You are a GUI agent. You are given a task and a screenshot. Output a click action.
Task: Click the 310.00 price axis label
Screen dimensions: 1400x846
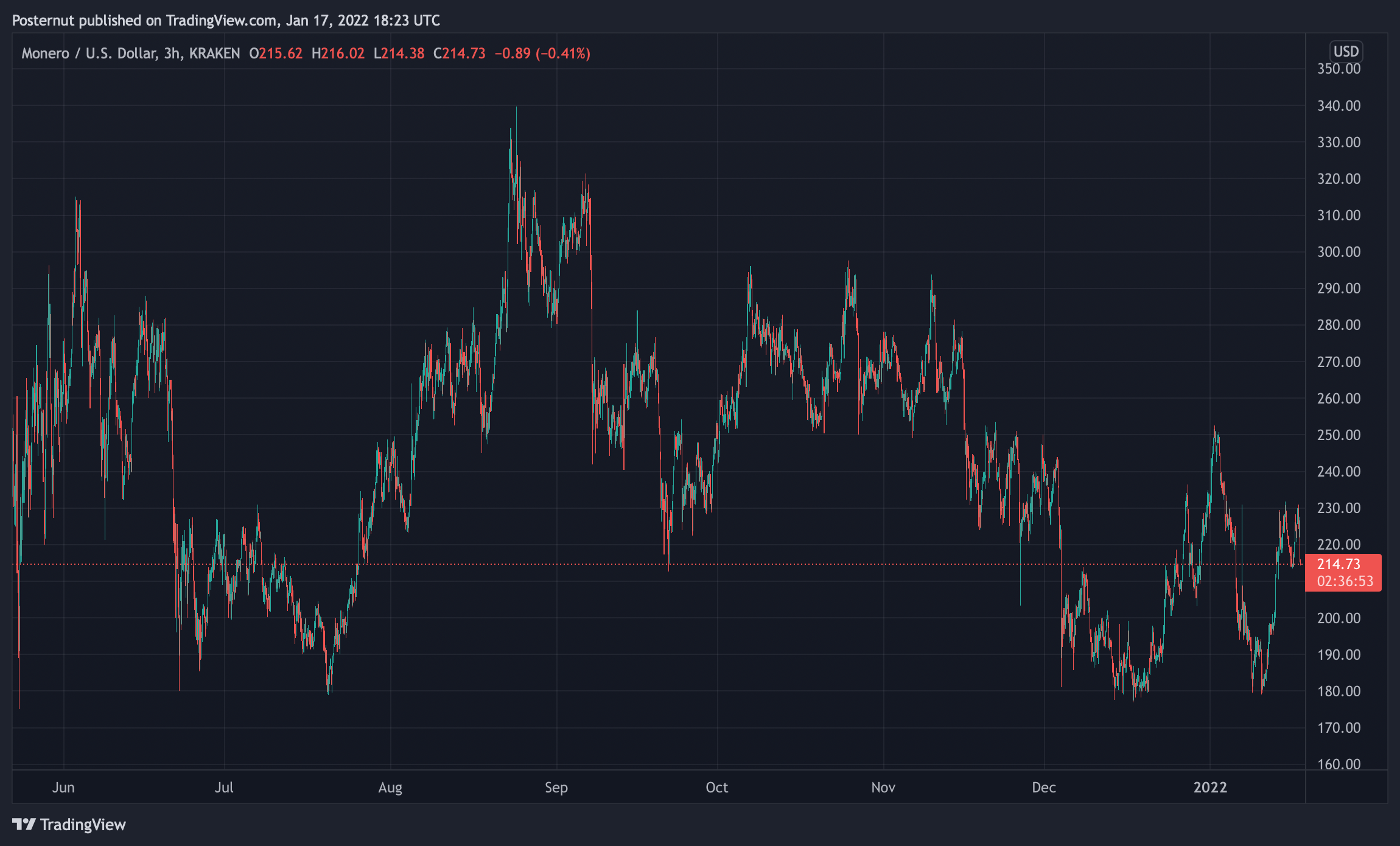click(1339, 215)
